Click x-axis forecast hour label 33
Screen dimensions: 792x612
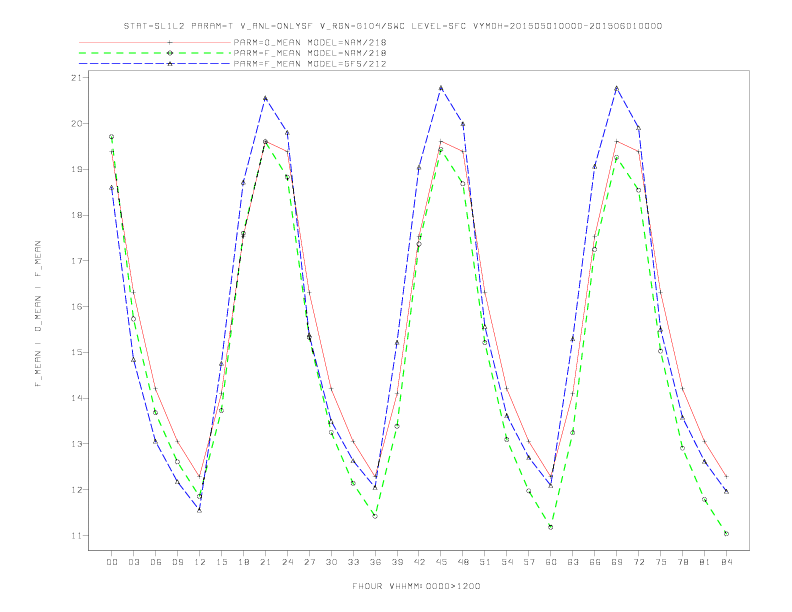pyautogui.click(x=353, y=562)
